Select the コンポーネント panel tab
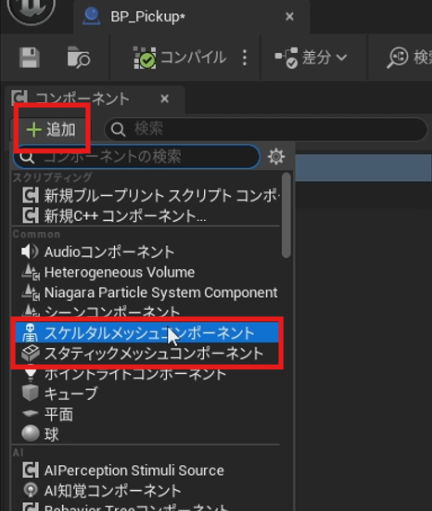The width and height of the screenshot is (432, 511). (x=83, y=99)
